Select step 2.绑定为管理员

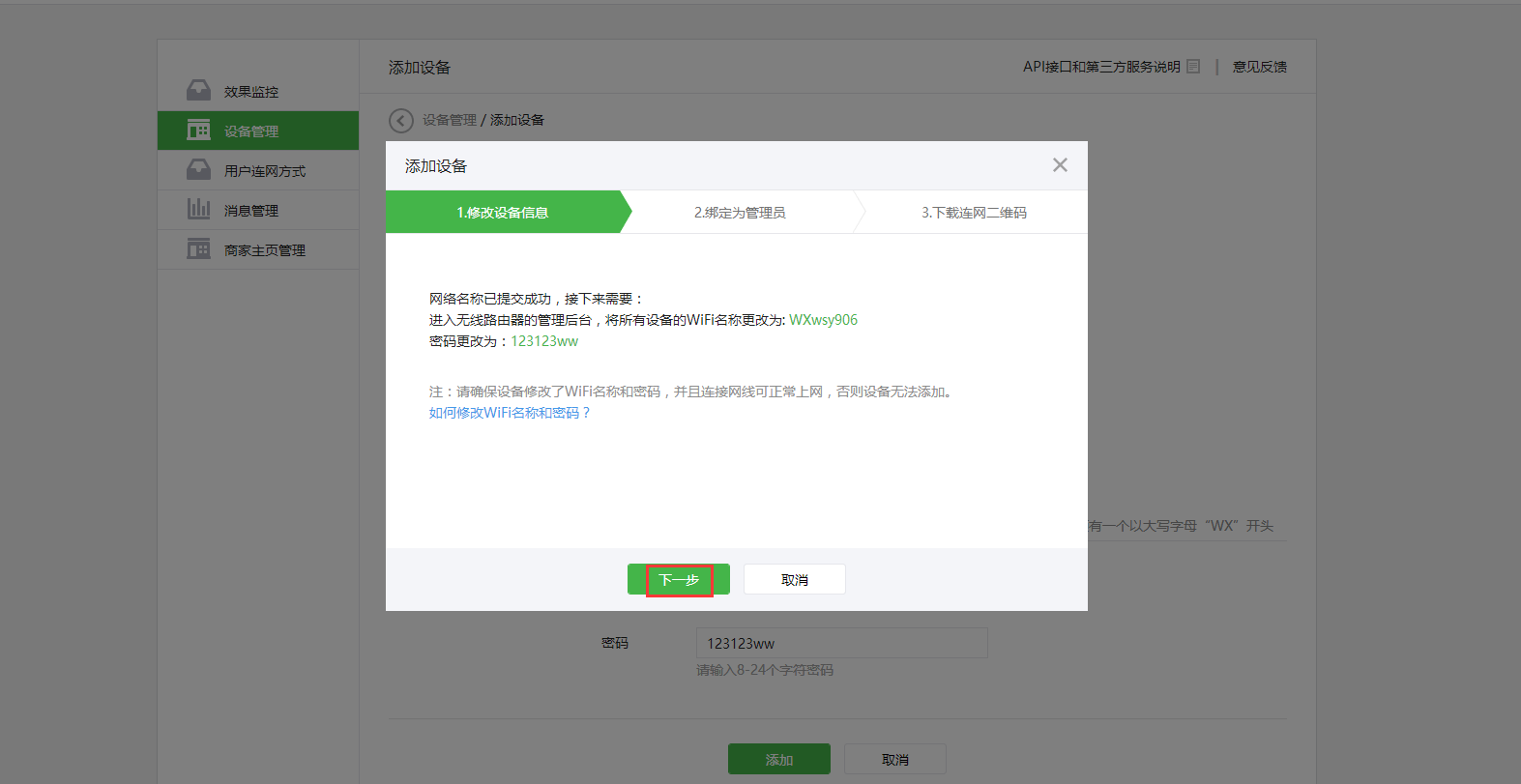pyautogui.click(x=740, y=212)
